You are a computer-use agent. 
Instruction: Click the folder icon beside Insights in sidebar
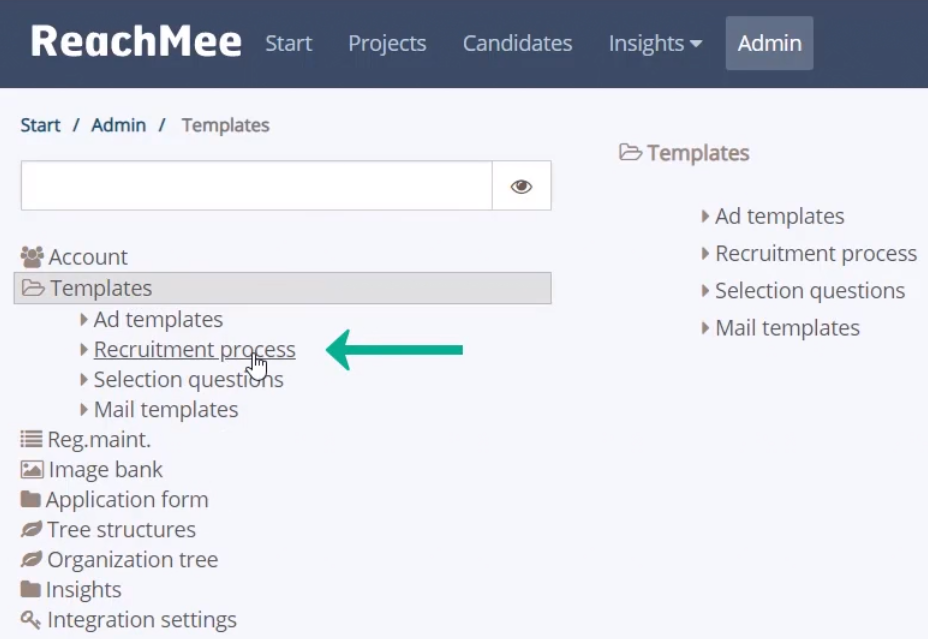[31, 589]
